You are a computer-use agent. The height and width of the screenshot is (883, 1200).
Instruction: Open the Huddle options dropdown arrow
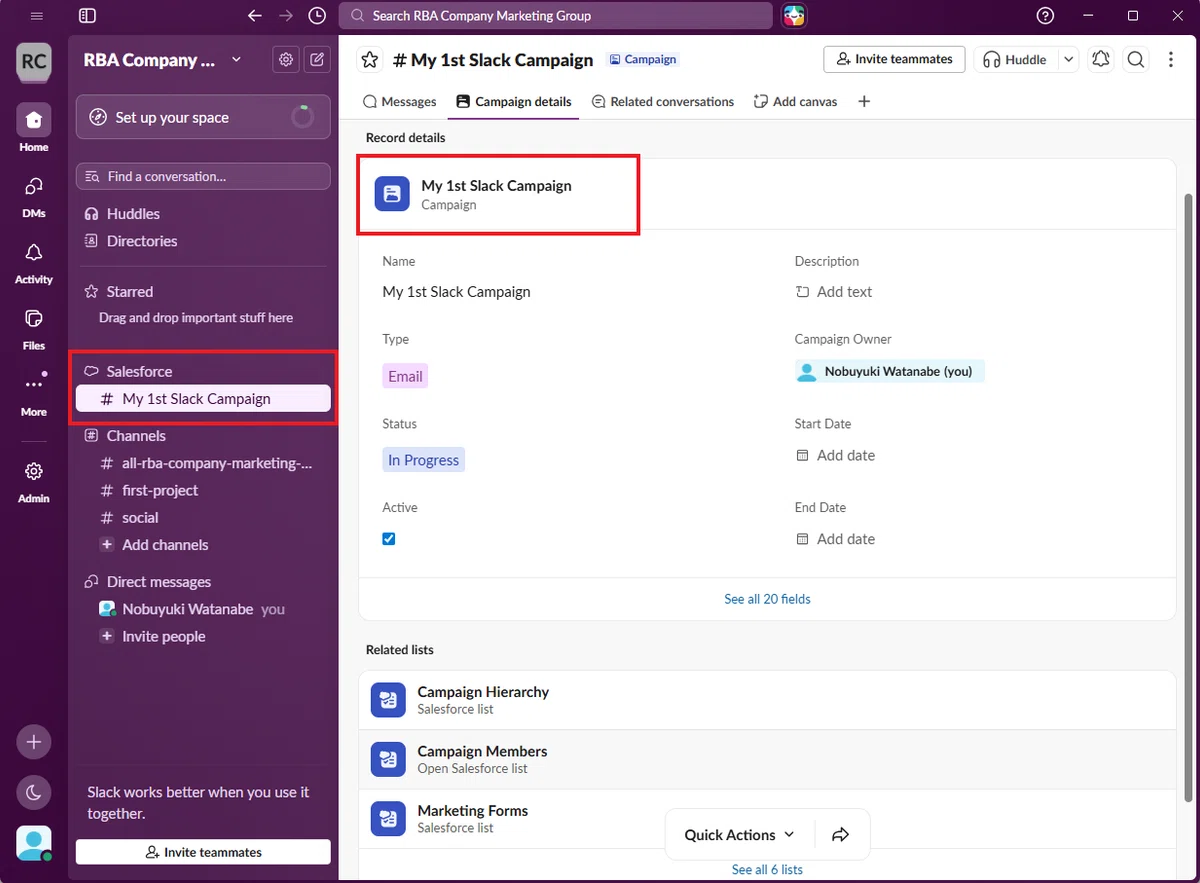tap(1069, 59)
